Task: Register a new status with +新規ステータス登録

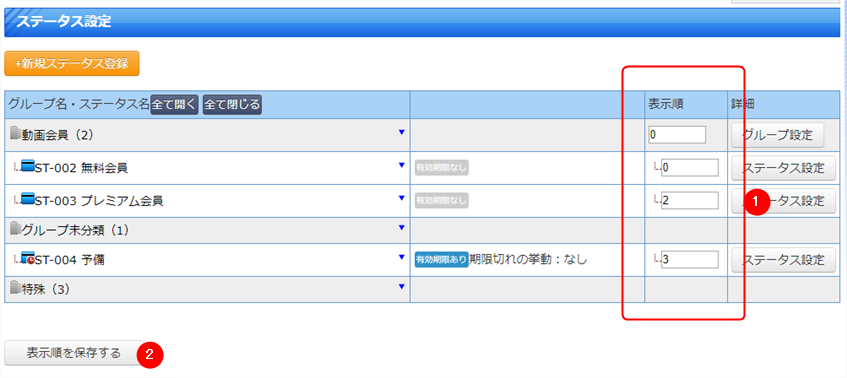Action: pyautogui.click(x=72, y=63)
